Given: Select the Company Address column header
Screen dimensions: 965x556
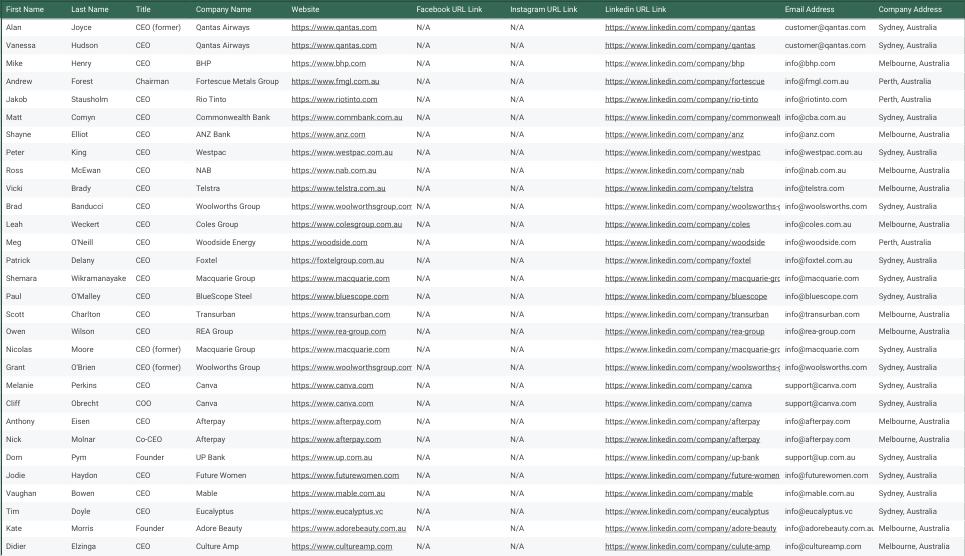Looking at the screenshot, I should tap(910, 9).
